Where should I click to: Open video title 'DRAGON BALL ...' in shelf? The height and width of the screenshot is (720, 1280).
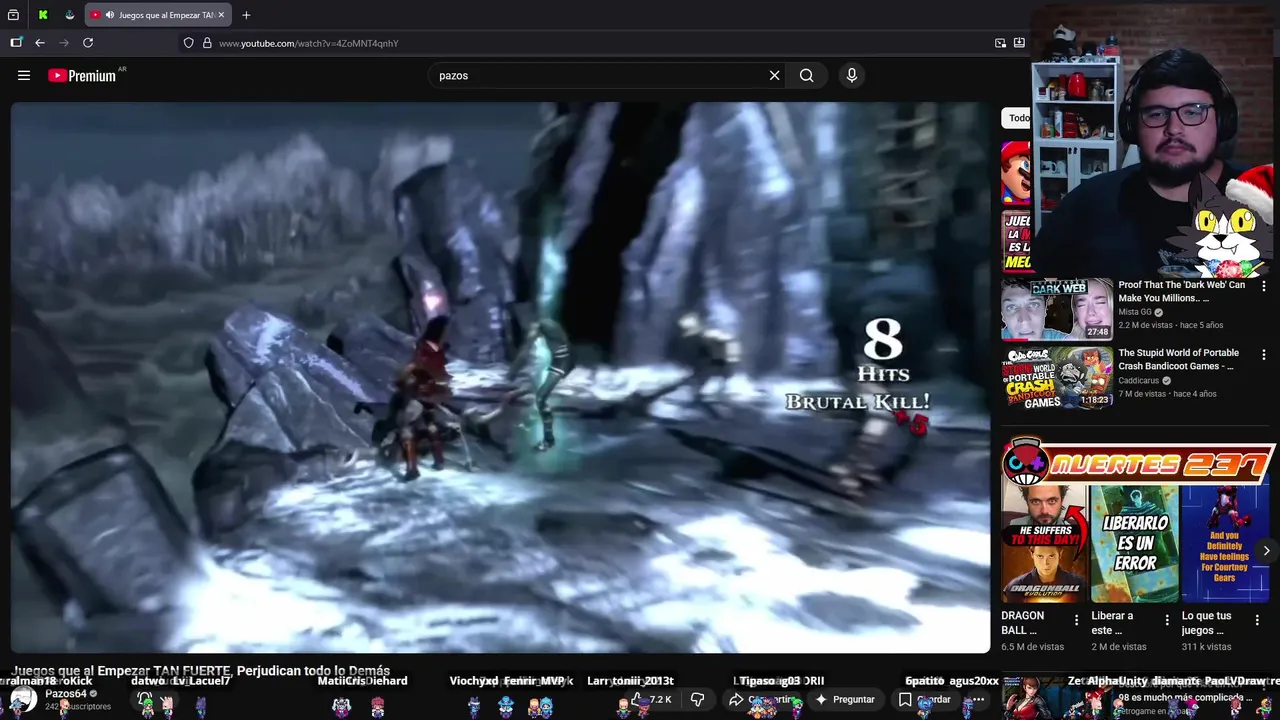click(1023, 623)
